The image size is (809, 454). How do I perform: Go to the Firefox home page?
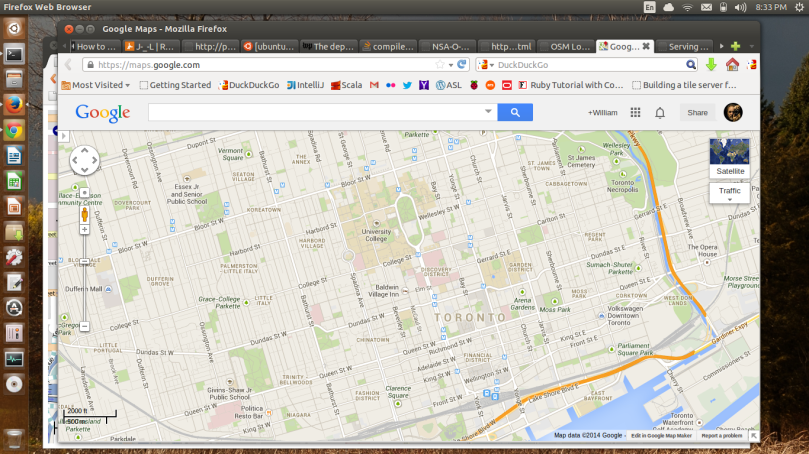pyautogui.click(x=732, y=64)
